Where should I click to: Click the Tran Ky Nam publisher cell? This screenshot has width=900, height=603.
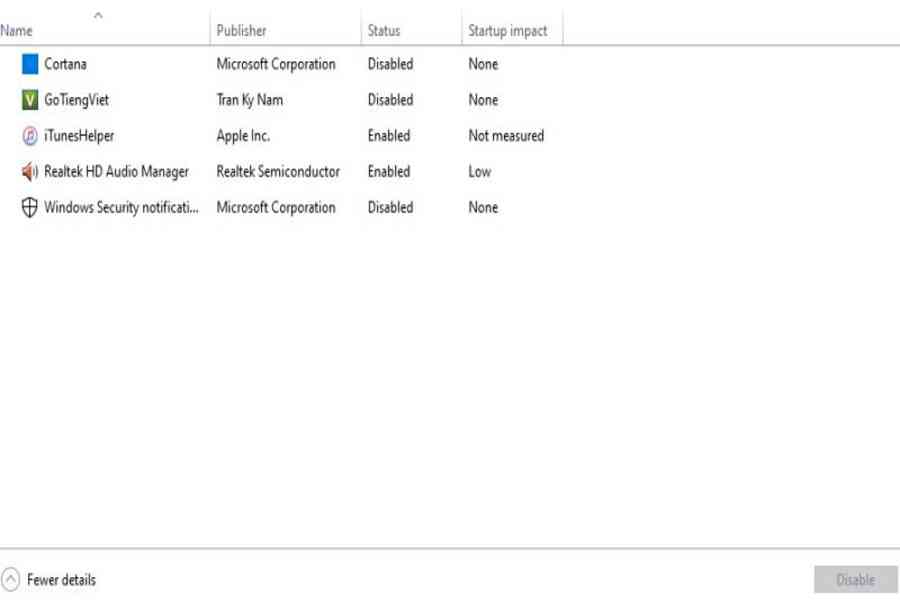[250, 100]
